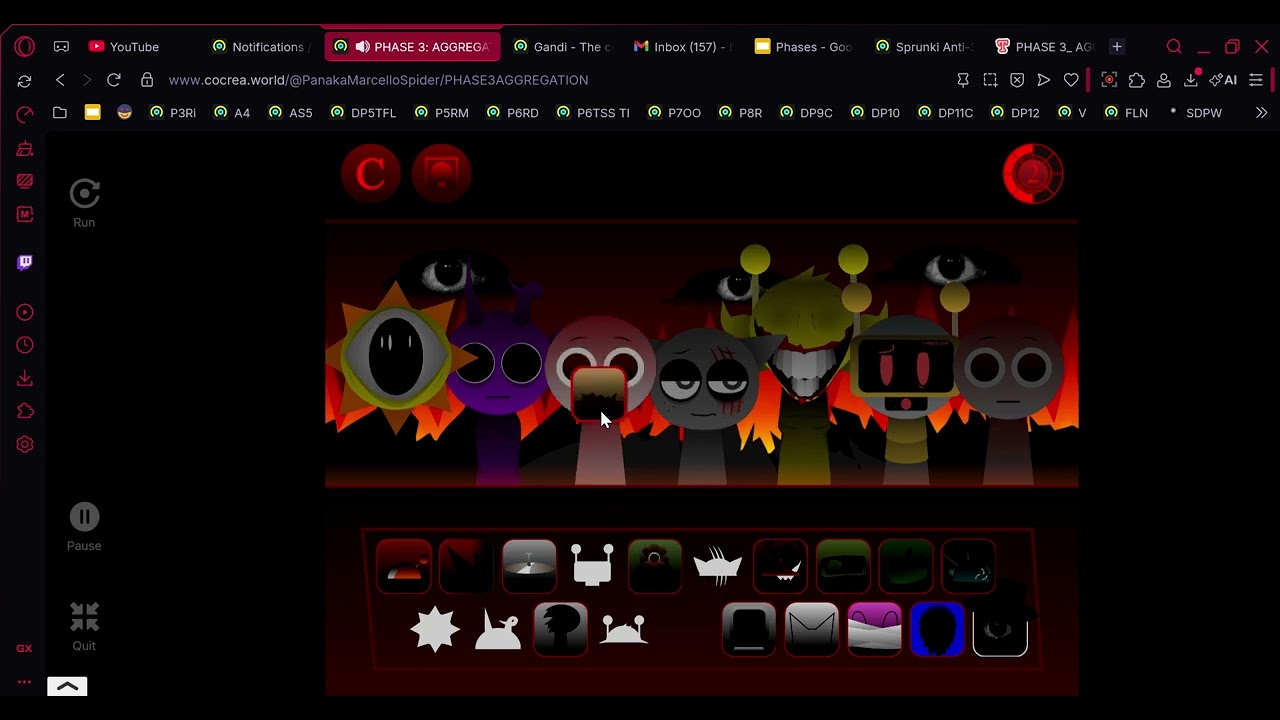Choose the gray dark-screen box icon
1280x720 pixels.
(x=749, y=630)
